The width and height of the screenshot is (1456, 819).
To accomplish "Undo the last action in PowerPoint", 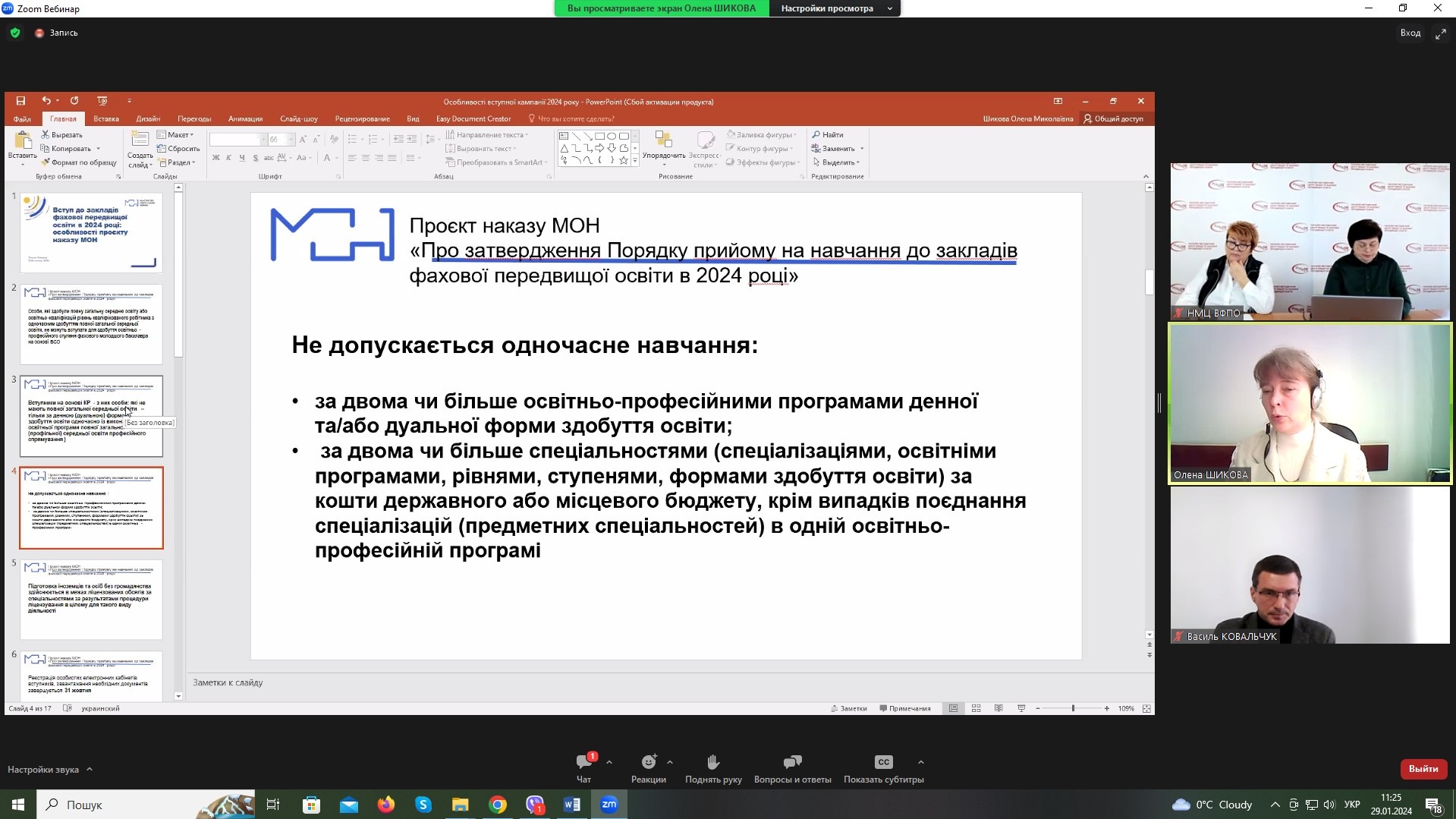I will (x=46, y=101).
